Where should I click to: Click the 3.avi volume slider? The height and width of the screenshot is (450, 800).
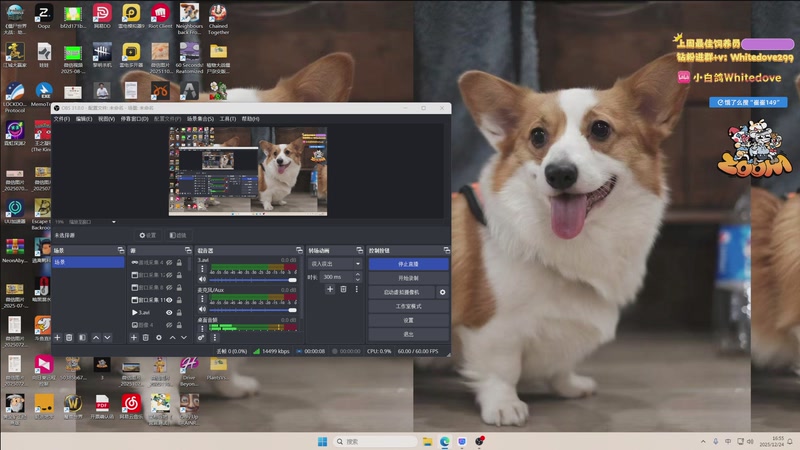pyautogui.click(x=253, y=280)
